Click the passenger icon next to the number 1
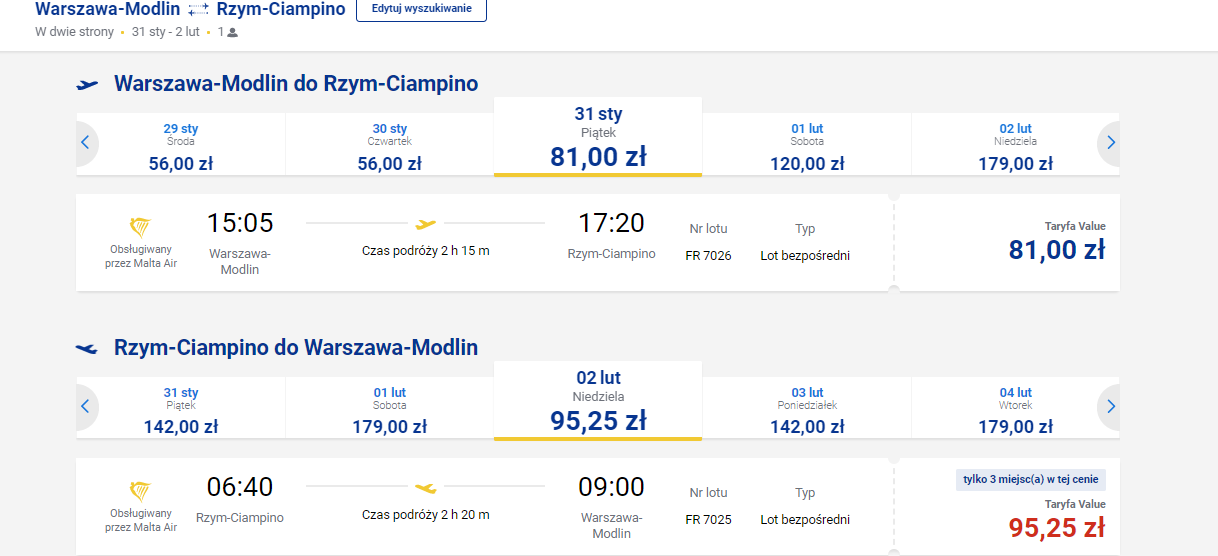The height and width of the screenshot is (556, 1218). pos(232,32)
